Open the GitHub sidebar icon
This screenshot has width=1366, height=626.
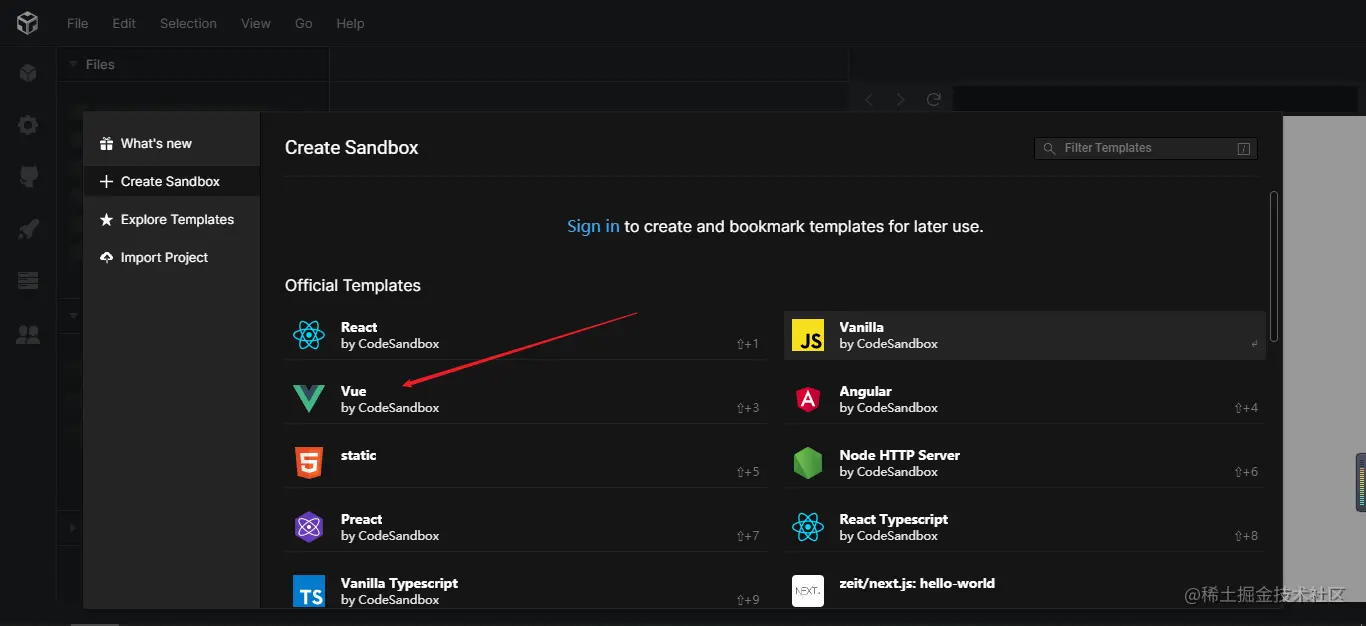(x=28, y=177)
